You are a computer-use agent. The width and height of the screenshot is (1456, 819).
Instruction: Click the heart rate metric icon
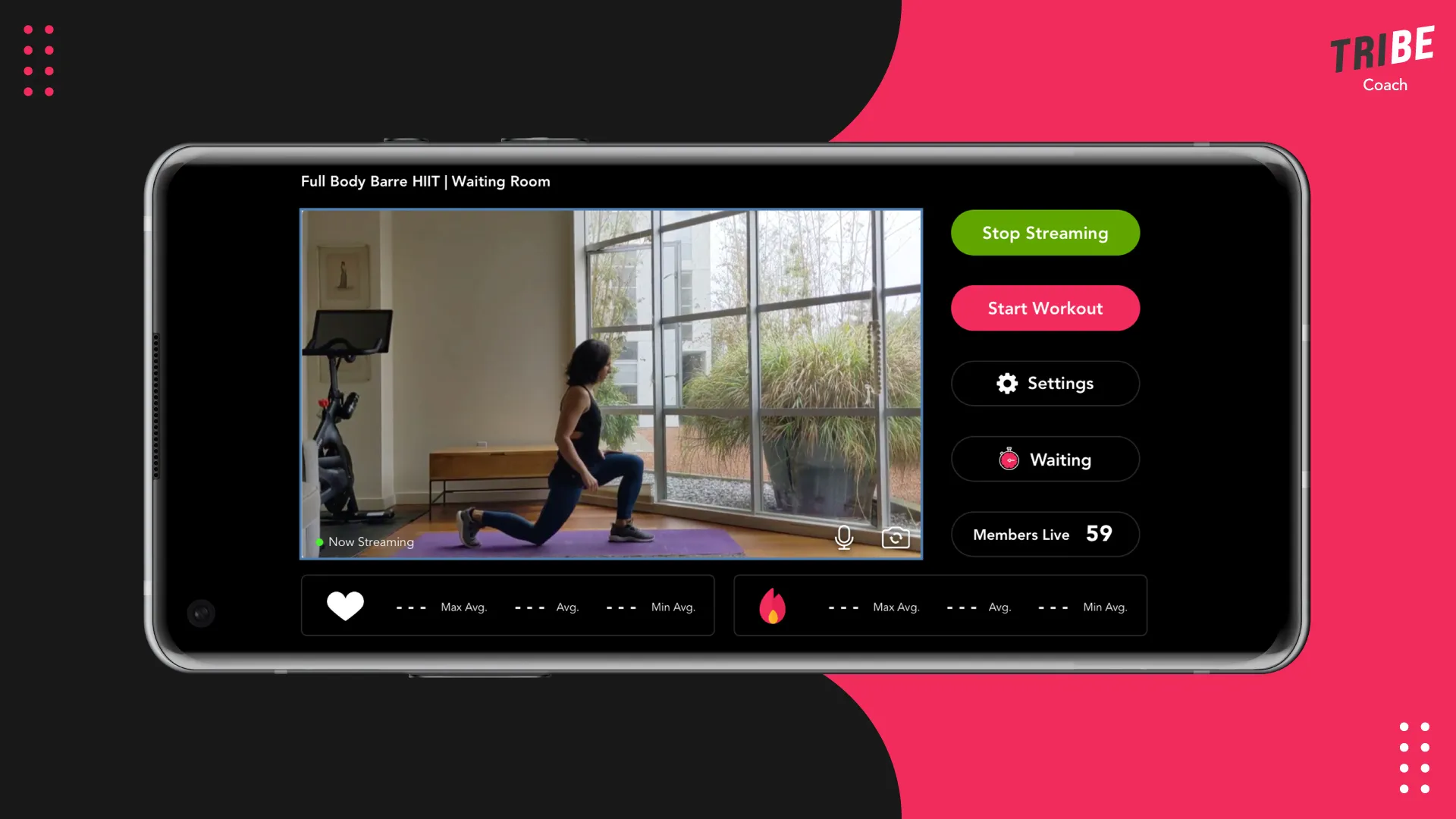(x=345, y=605)
